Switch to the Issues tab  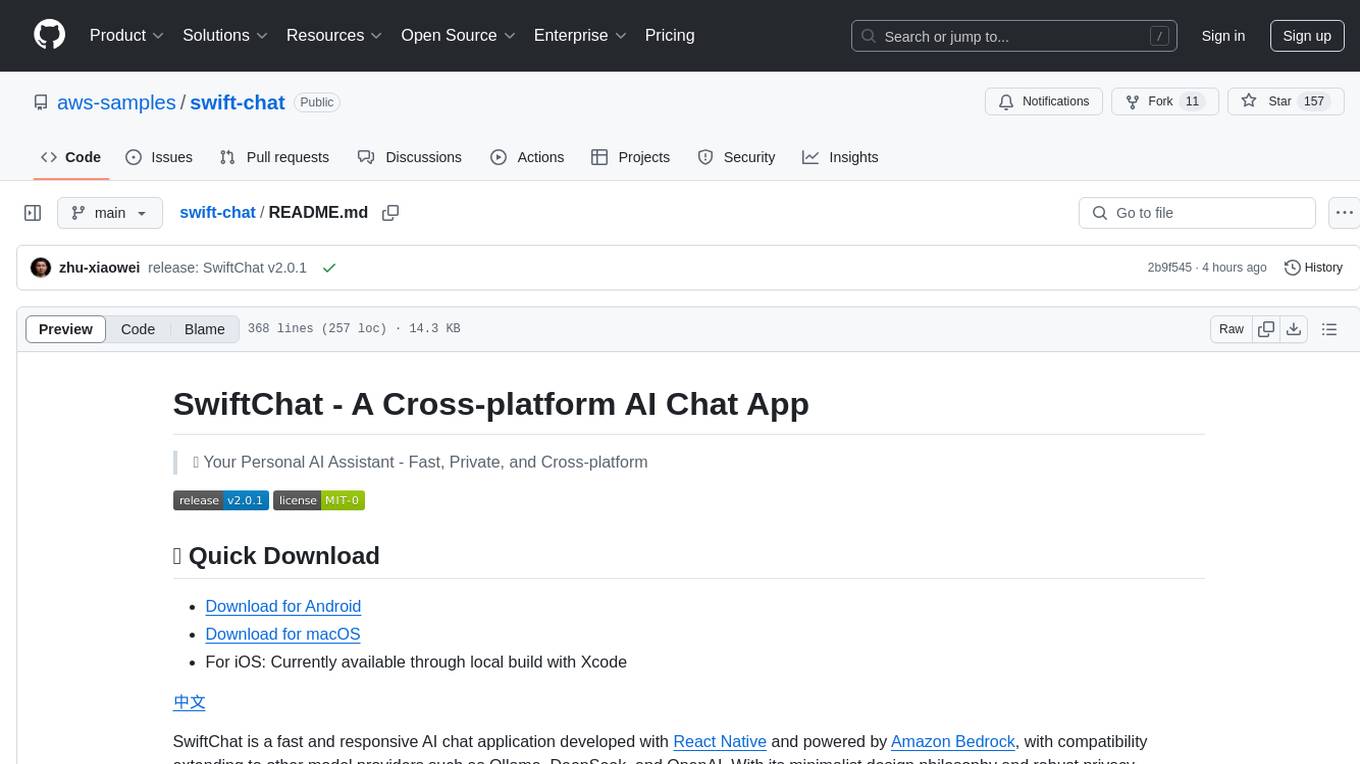pyautogui.click(x=159, y=157)
